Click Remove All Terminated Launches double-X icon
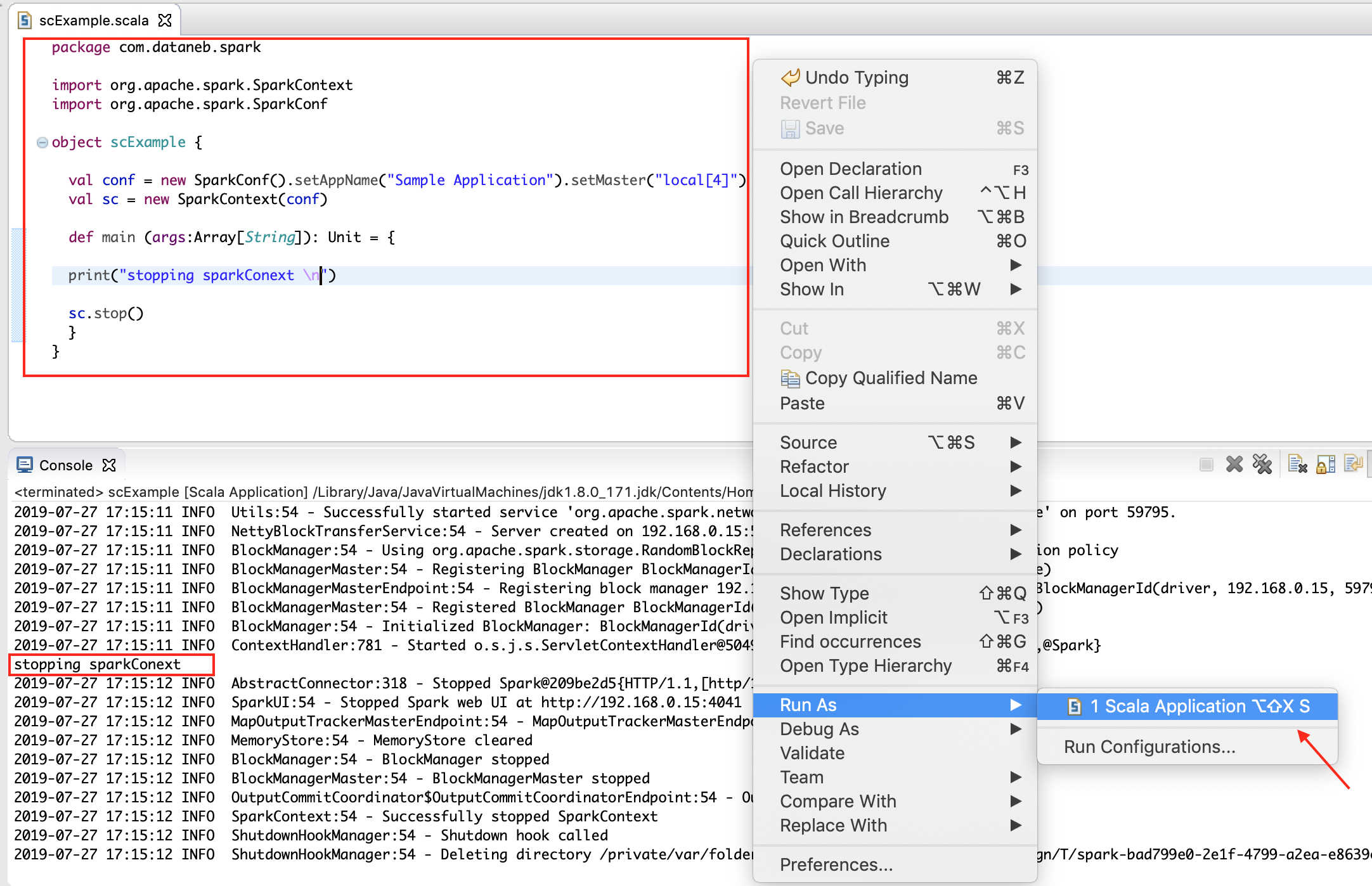1372x886 pixels. point(1262,465)
